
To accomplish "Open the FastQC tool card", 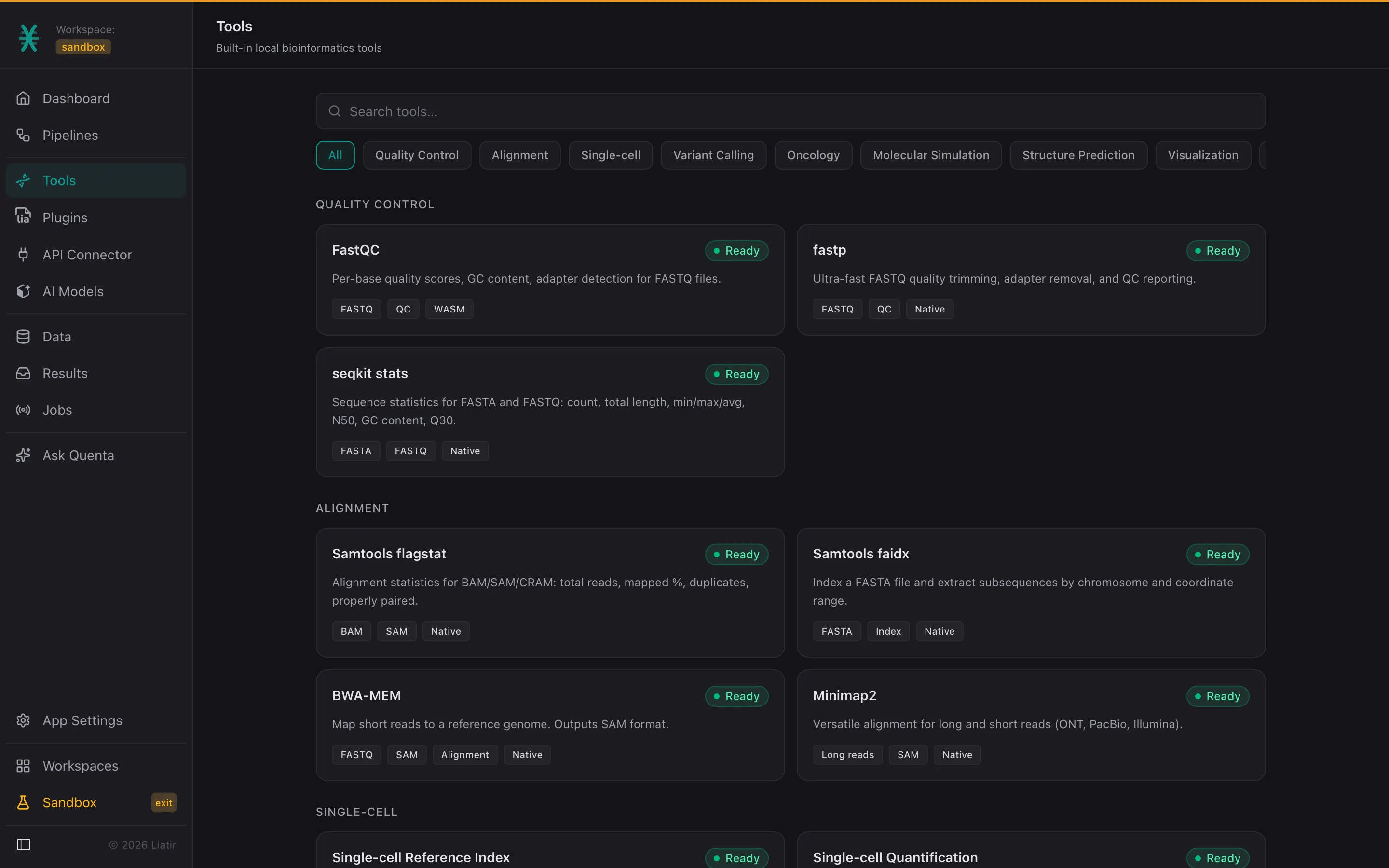I will coord(550,280).
